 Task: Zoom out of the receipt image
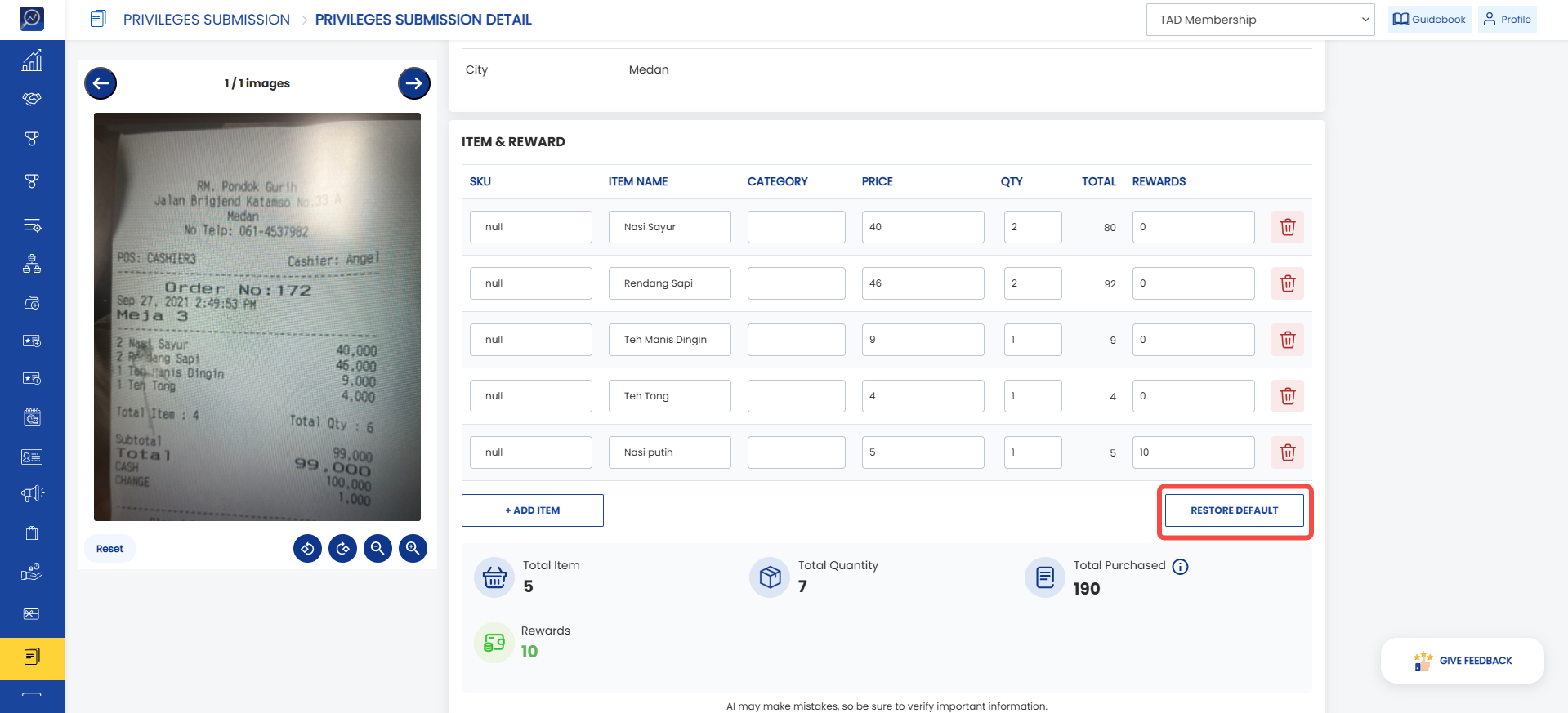coord(377,549)
